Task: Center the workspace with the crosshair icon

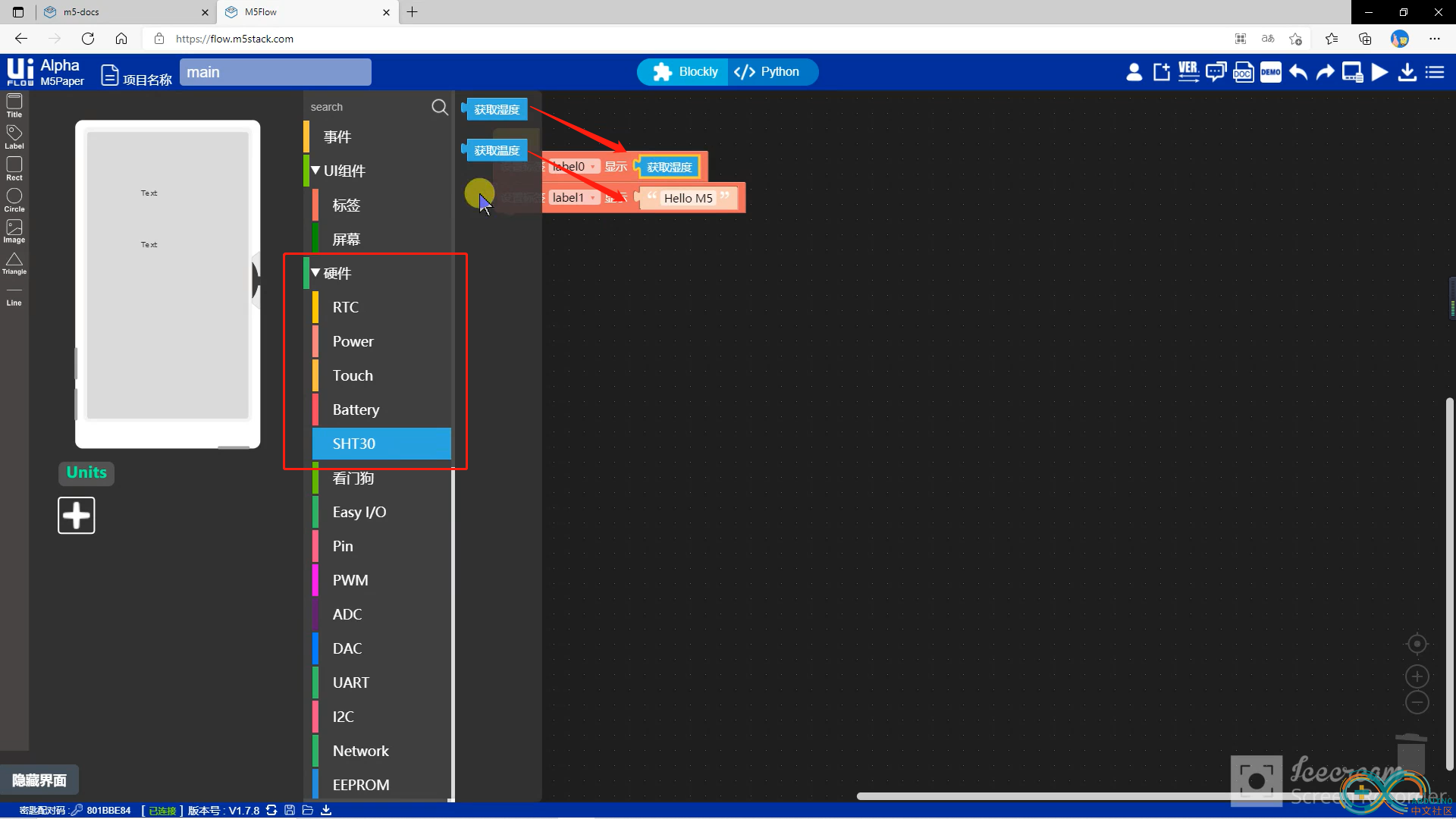Action: pyautogui.click(x=1417, y=644)
